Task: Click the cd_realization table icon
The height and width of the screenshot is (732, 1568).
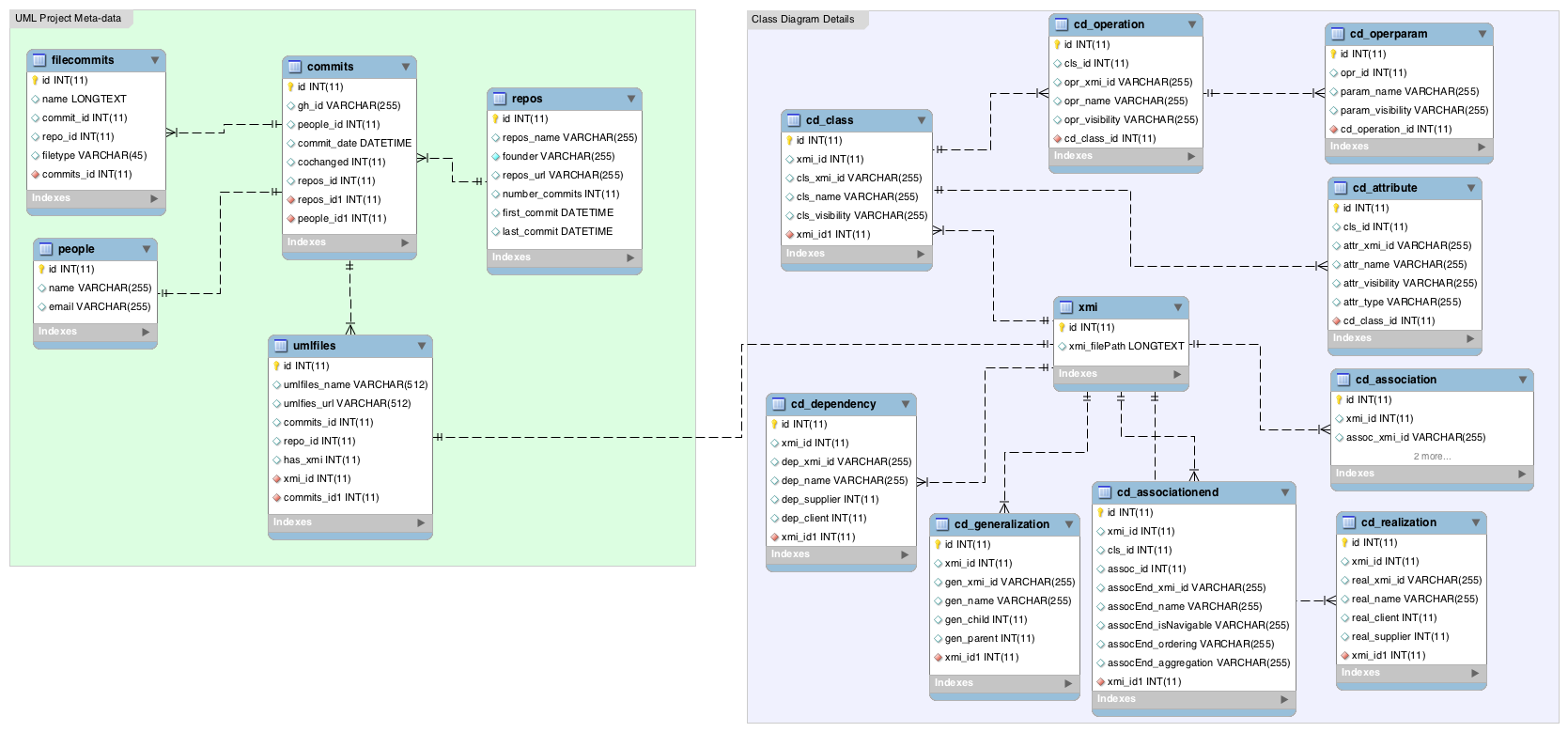Action: (1349, 522)
